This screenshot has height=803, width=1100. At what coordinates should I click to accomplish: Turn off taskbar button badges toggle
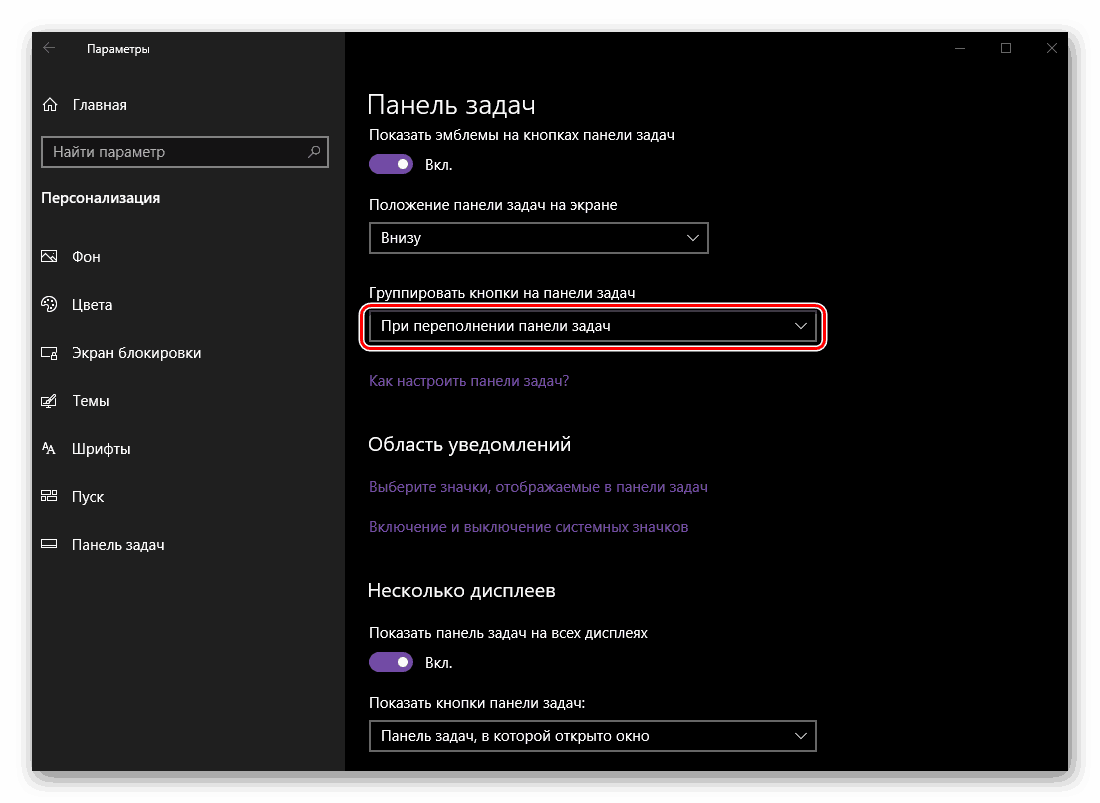coord(391,164)
